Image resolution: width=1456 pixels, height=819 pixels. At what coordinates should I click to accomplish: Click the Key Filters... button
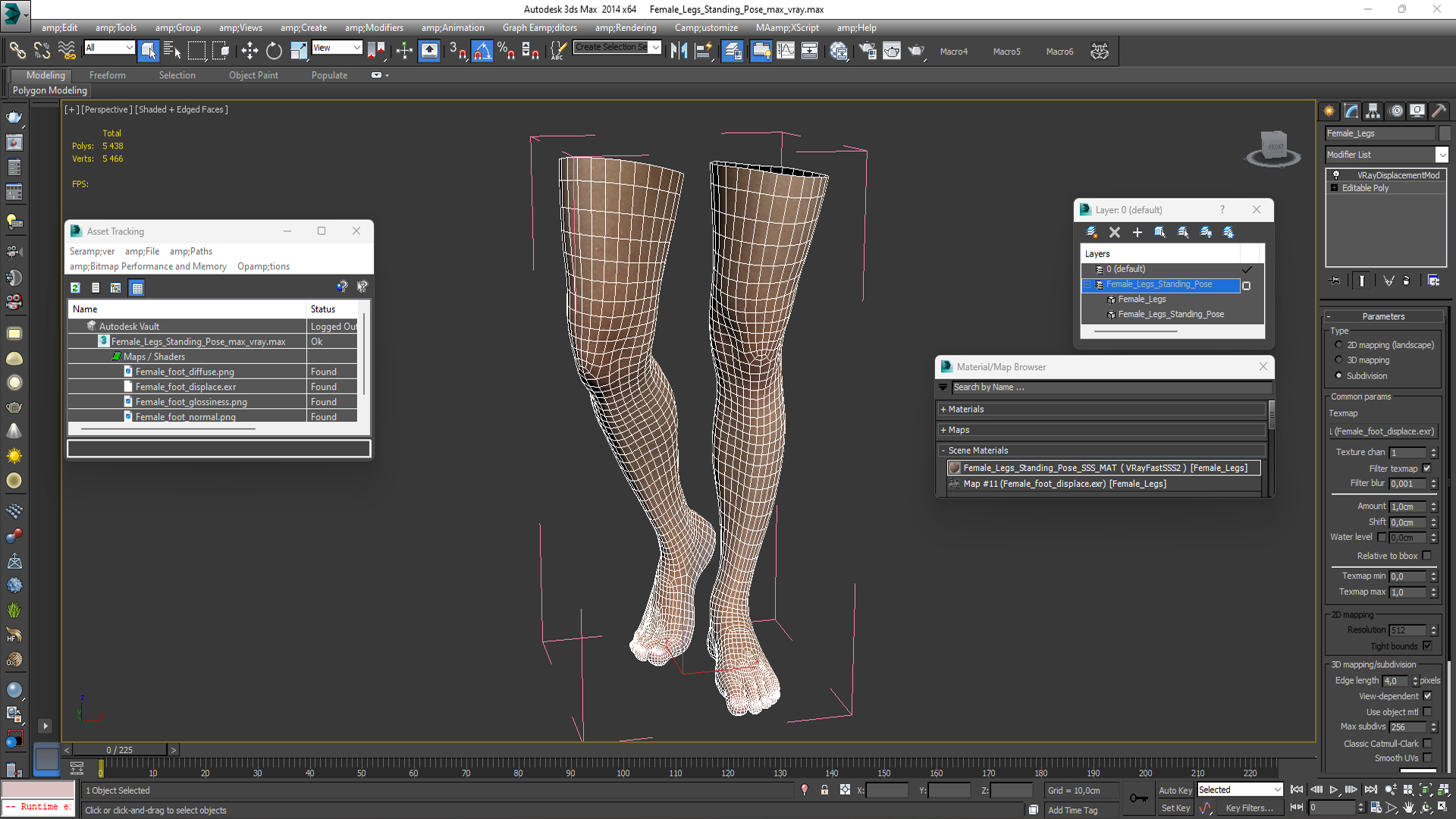pyautogui.click(x=1250, y=808)
